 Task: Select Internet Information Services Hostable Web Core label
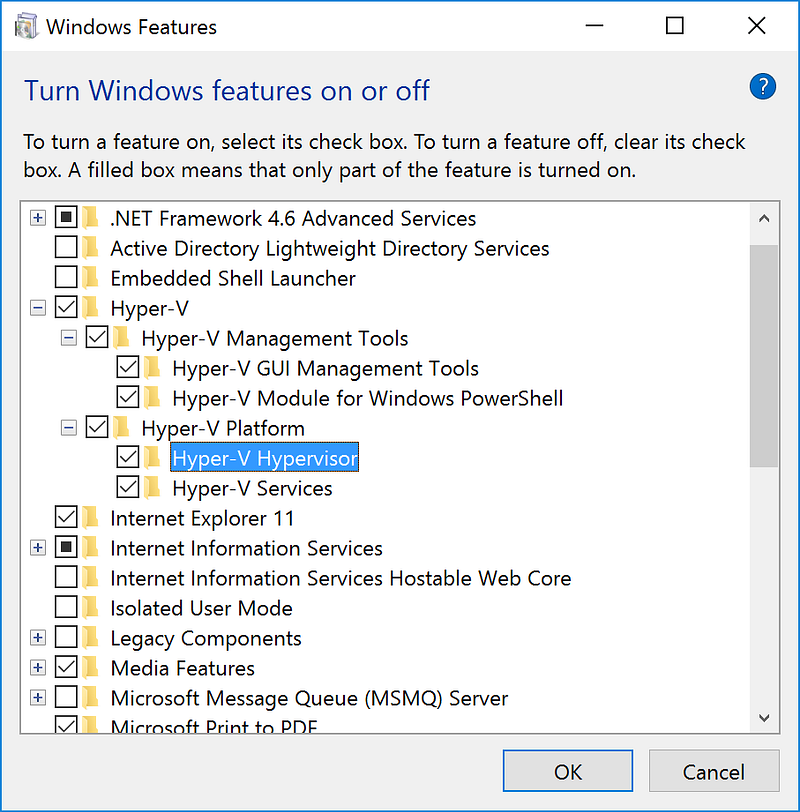tap(341, 578)
